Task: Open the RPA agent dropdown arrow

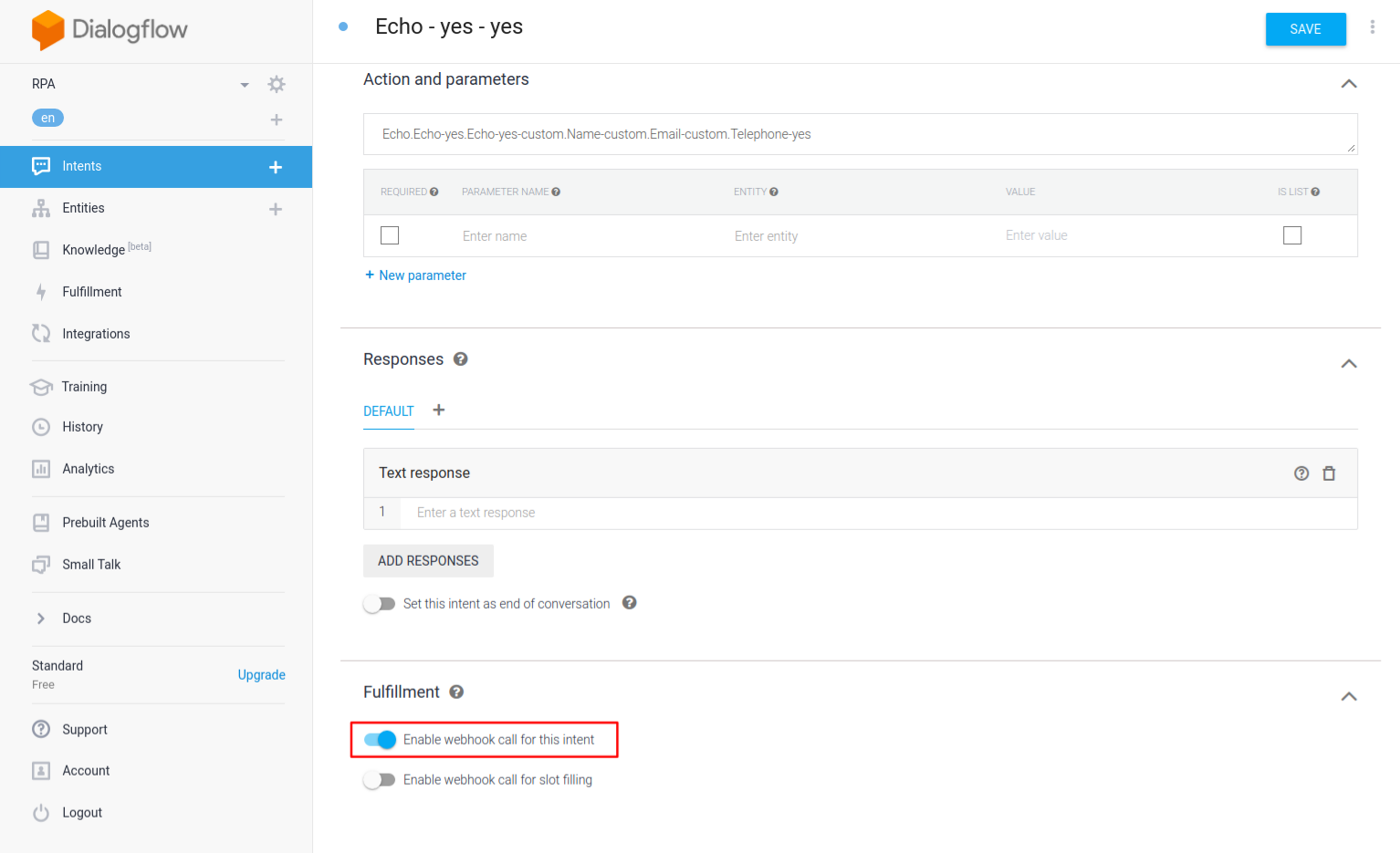Action: pyautogui.click(x=245, y=85)
